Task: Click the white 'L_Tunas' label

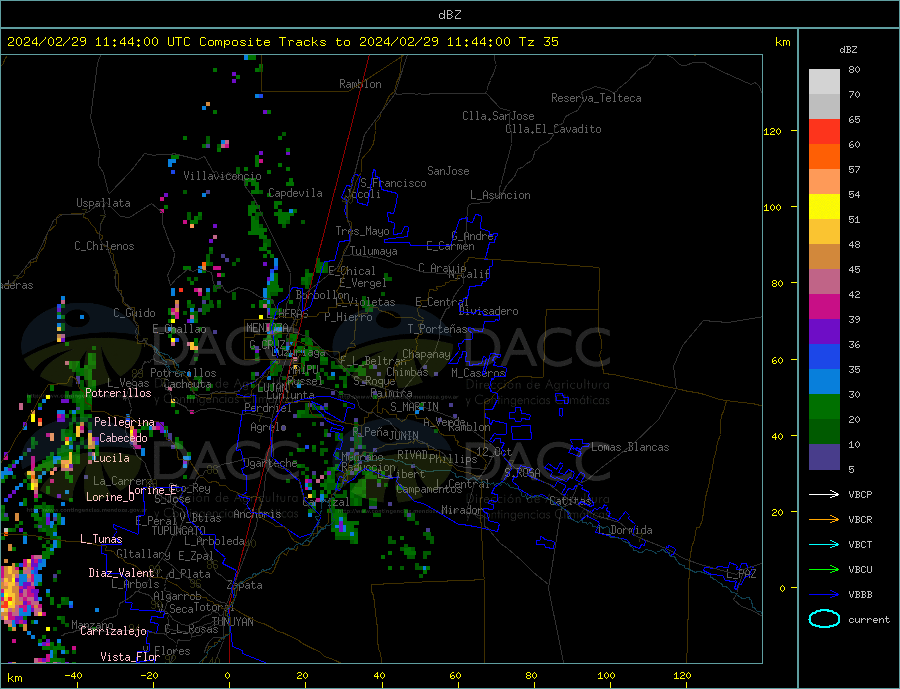Action: (101, 539)
